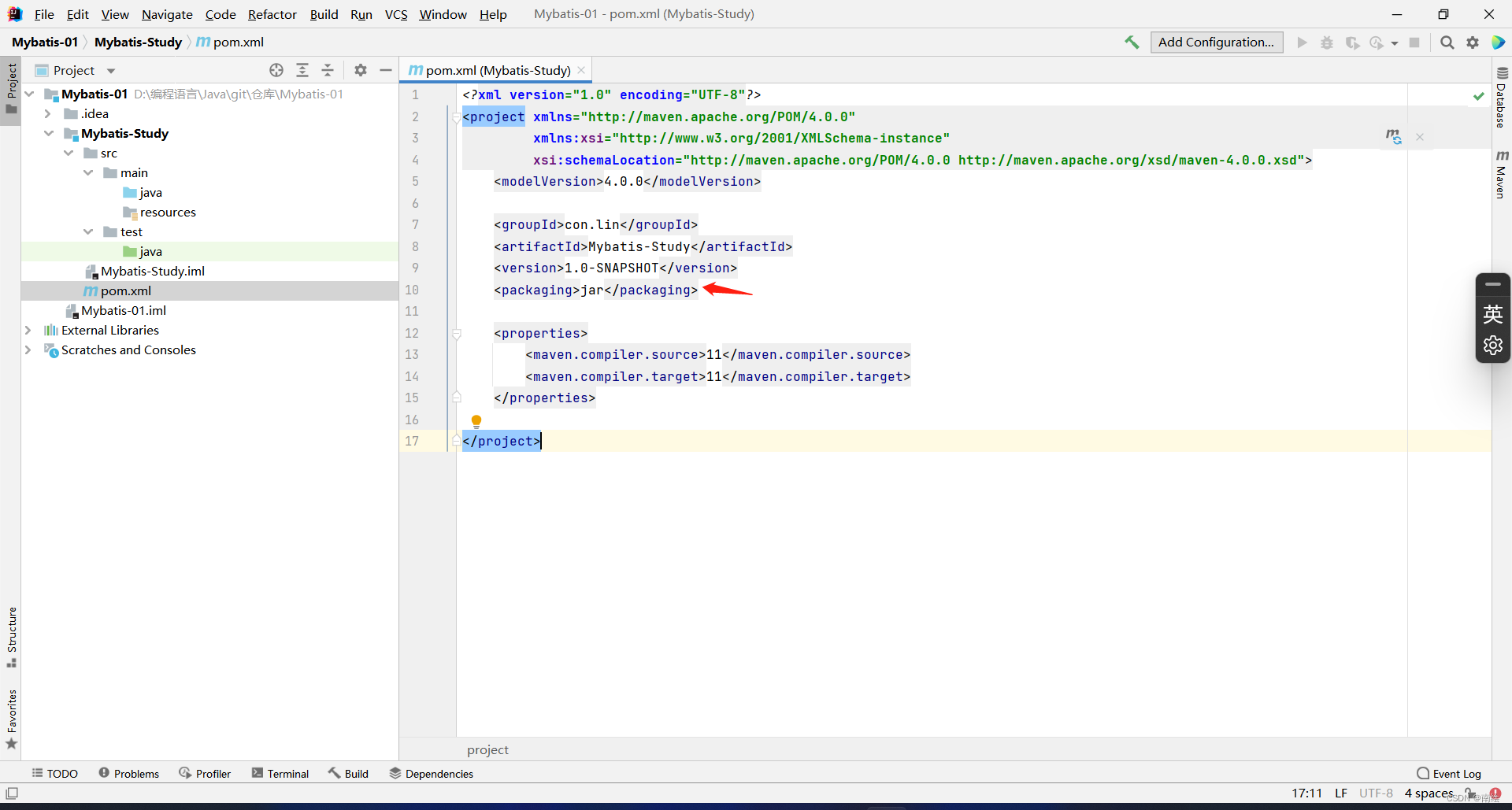Open the Build menu
Image resolution: width=1512 pixels, height=810 pixels.
324,14
